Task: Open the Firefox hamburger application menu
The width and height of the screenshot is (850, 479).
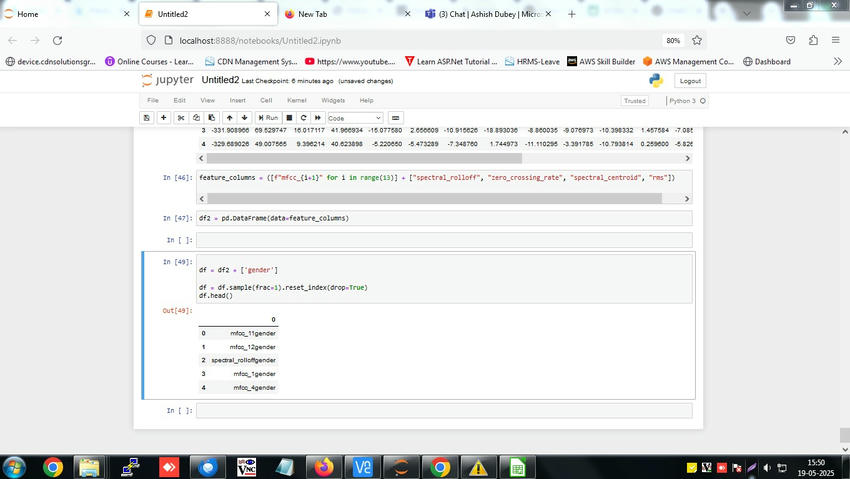Action: [x=835, y=40]
